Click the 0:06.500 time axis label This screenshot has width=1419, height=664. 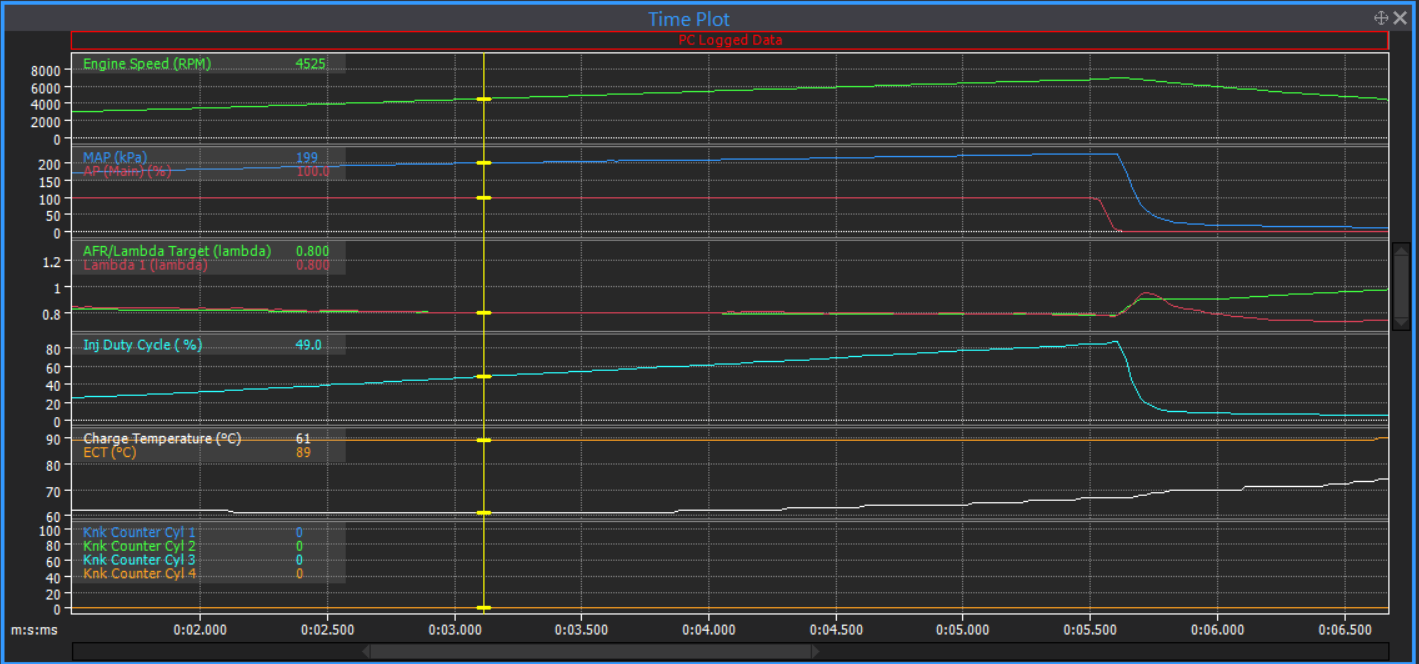tap(1344, 631)
